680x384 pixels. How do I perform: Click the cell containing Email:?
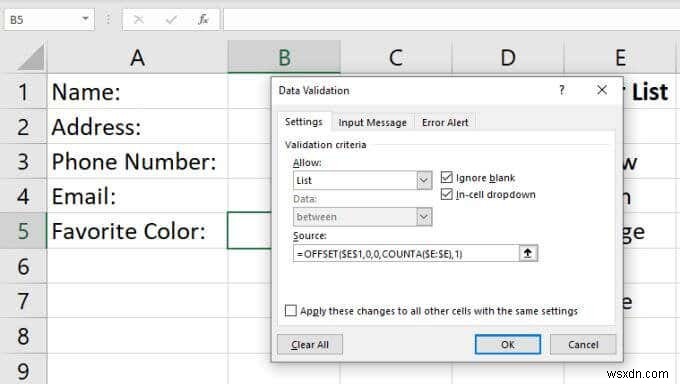pos(137,196)
